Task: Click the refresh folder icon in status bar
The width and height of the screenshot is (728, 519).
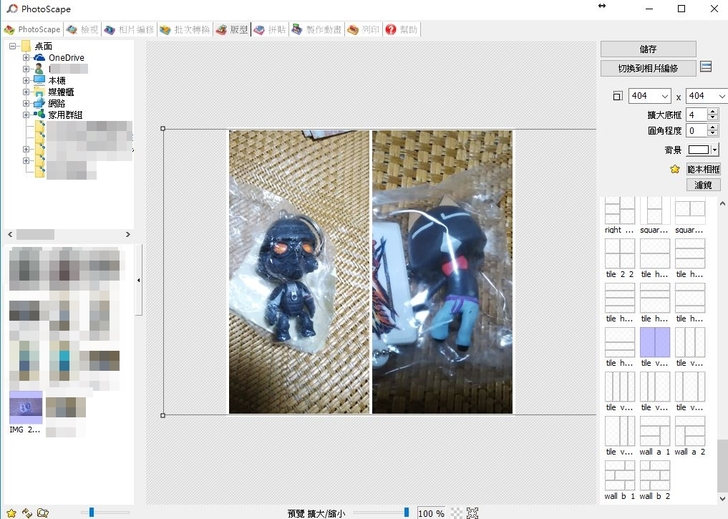Action: 26,513
